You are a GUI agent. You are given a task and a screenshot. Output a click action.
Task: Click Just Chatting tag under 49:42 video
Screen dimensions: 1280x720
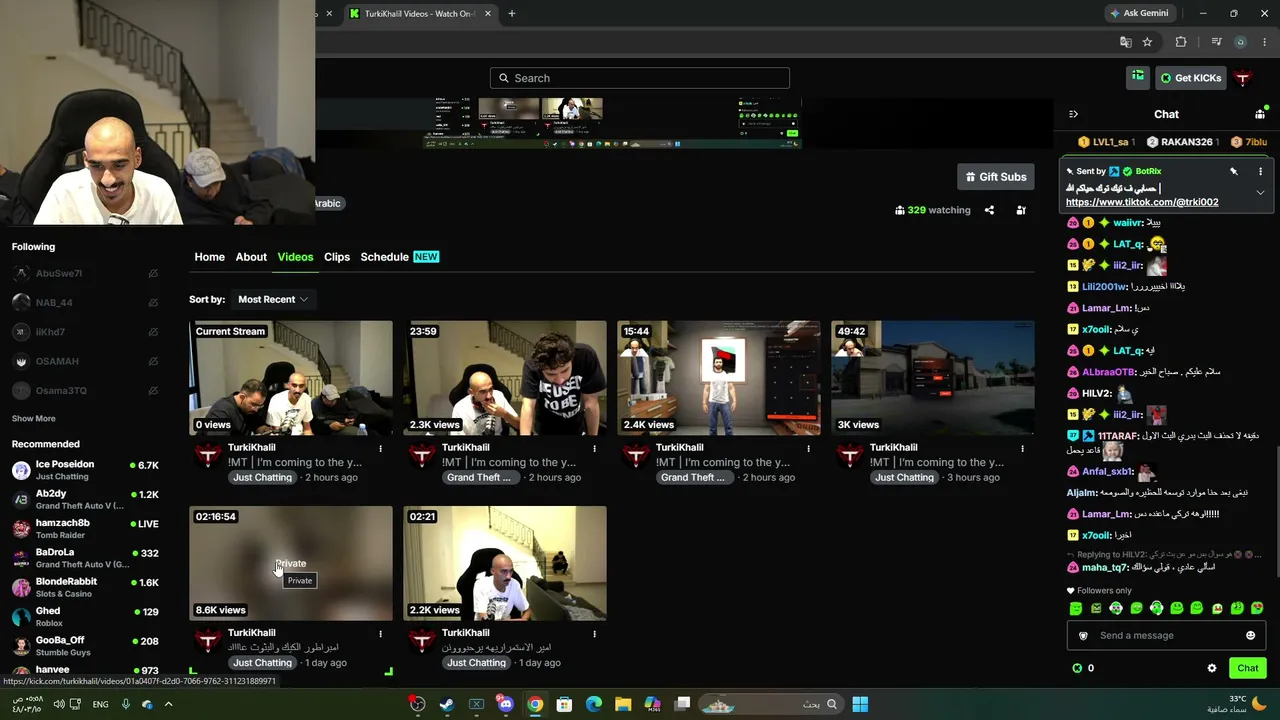904,478
